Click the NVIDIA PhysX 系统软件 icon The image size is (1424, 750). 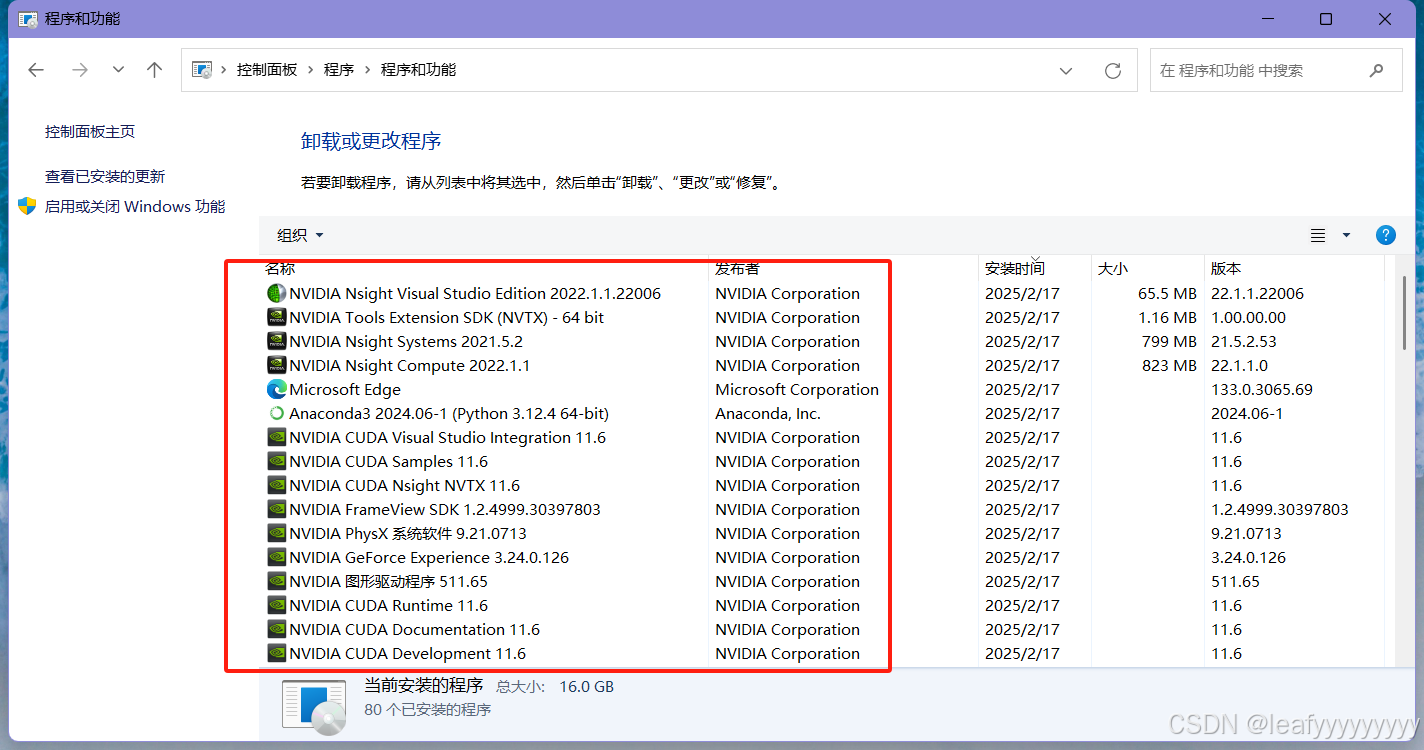pos(277,533)
